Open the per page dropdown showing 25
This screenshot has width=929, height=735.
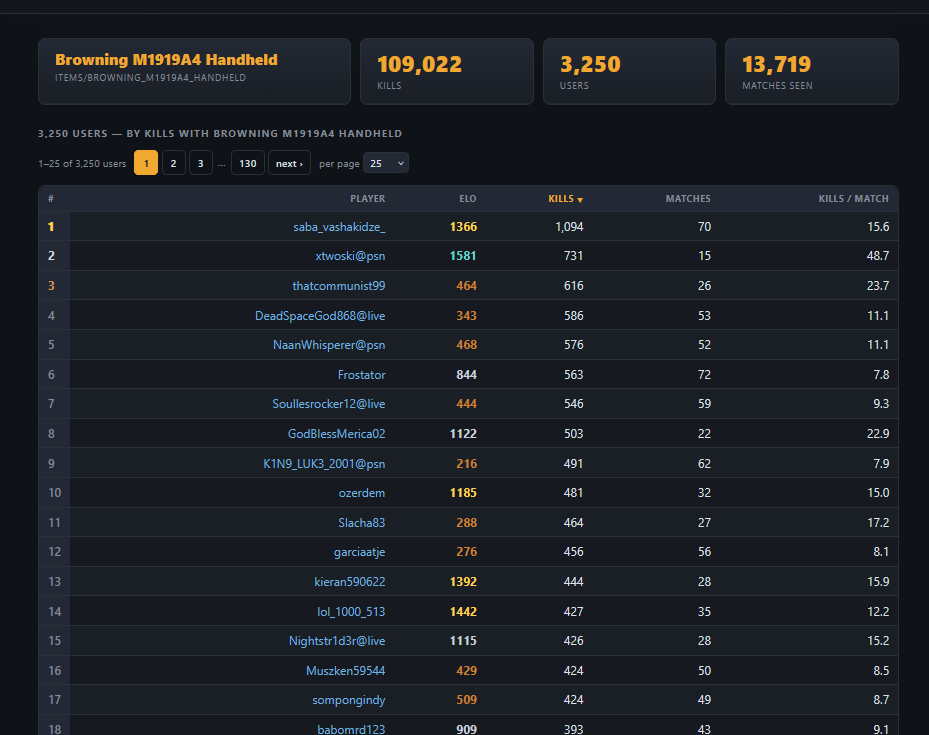386,163
